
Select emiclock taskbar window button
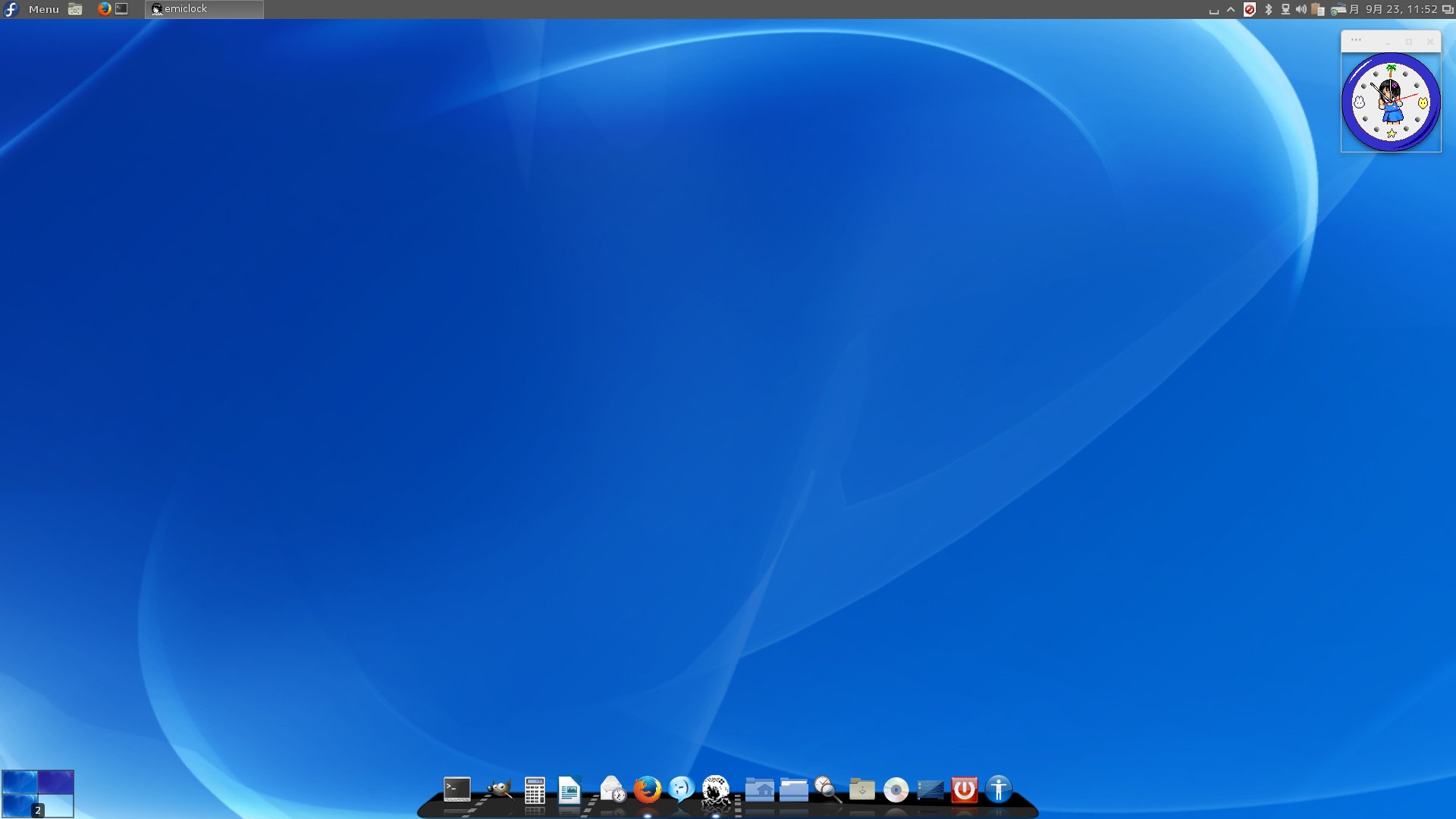(x=204, y=9)
